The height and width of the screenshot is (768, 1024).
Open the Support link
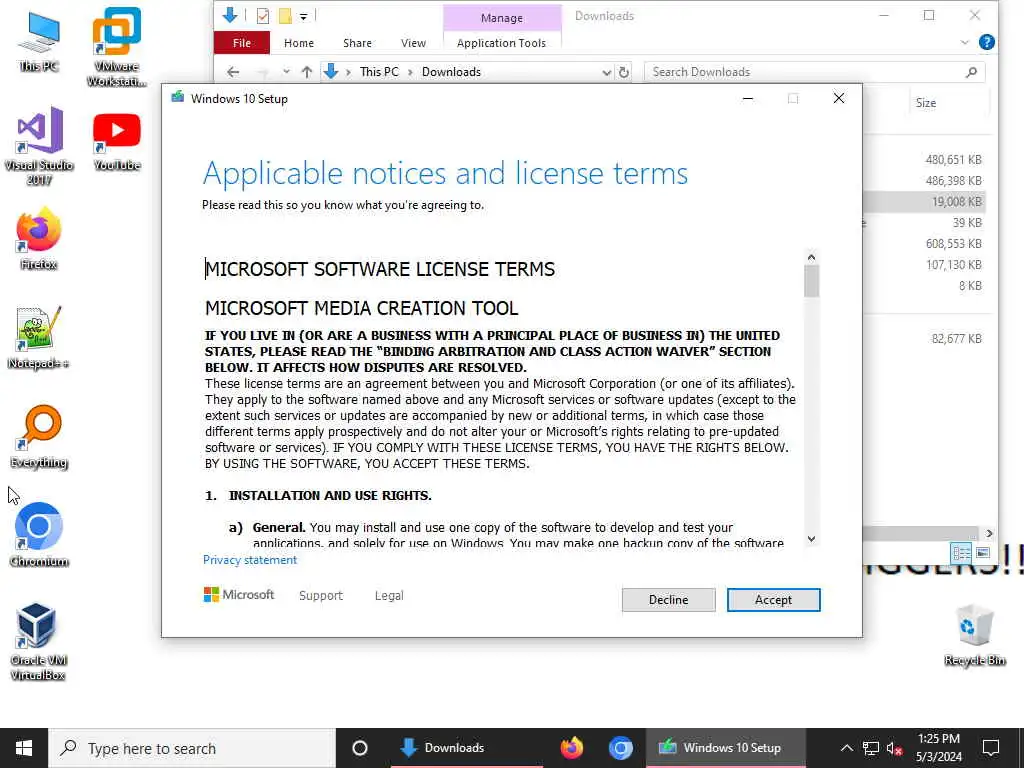321,596
